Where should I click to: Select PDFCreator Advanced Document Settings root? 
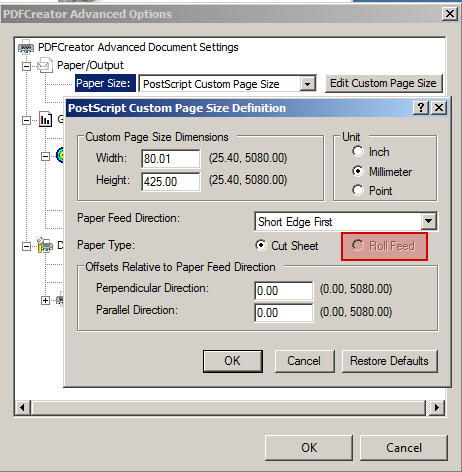tap(138, 47)
